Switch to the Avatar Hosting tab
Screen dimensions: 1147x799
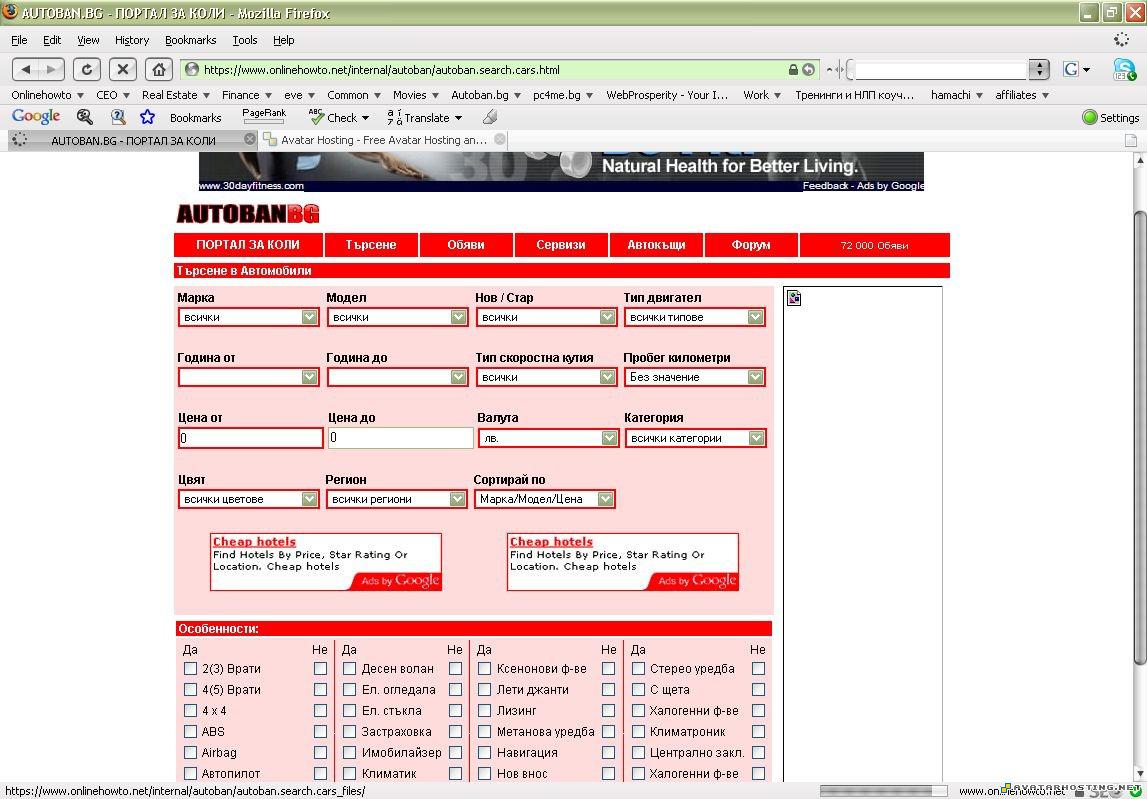[380, 140]
